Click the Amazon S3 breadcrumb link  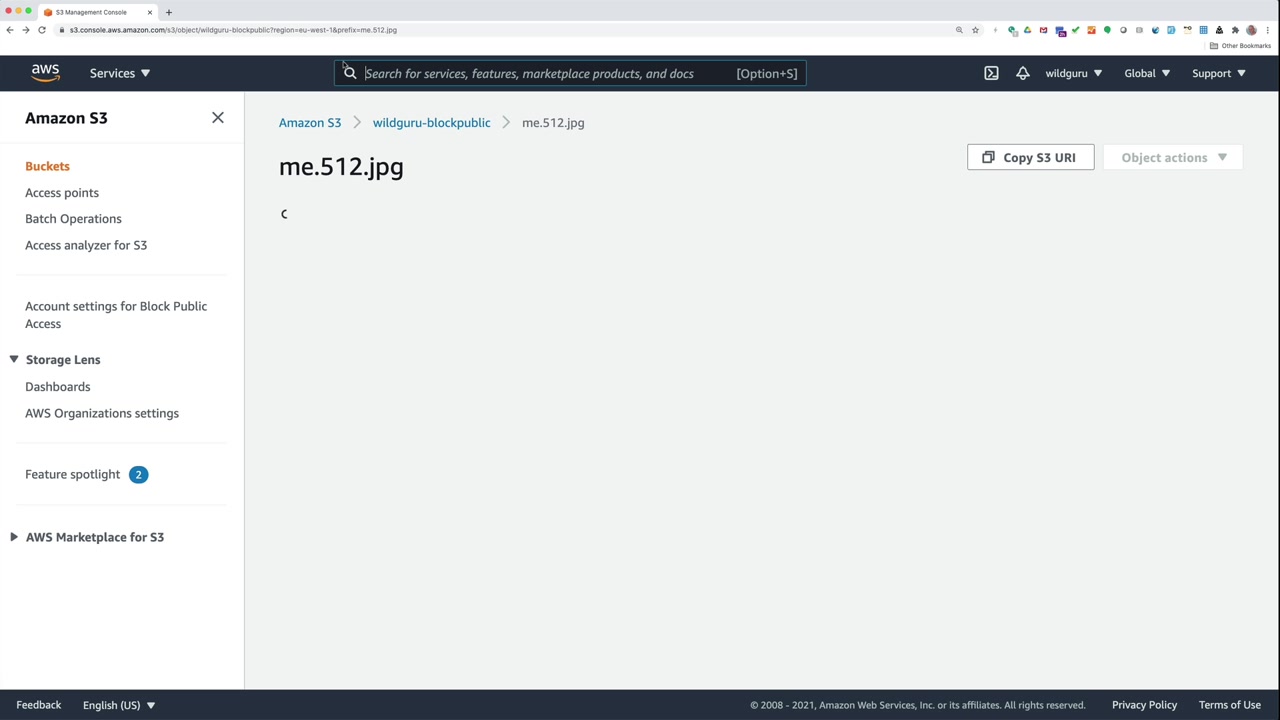pyautogui.click(x=310, y=122)
